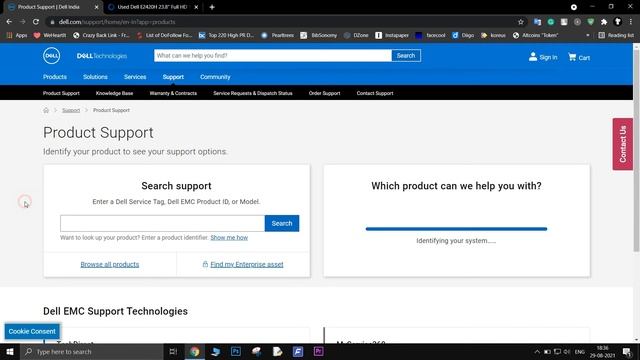The width and height of the screenshot is (640, 360).
Task: Bookmark this page with star icon
Action: [521, 22]
